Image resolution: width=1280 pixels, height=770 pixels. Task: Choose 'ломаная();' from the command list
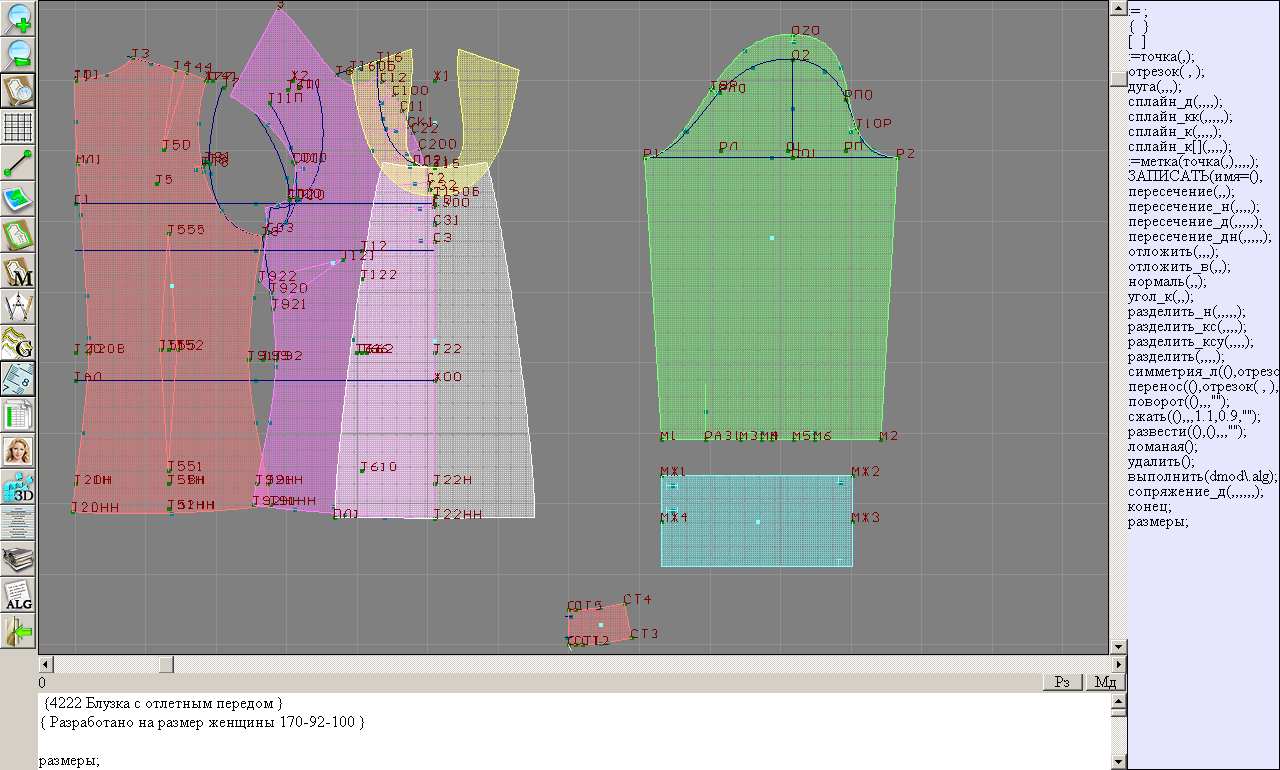1162,447
